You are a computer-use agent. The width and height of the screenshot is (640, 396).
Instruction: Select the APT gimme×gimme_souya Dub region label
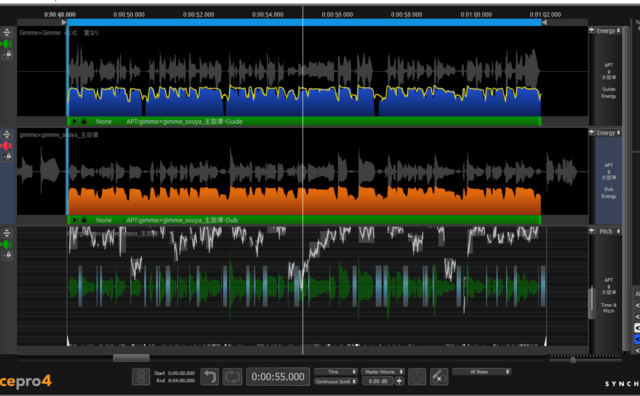tap(182, 220)
